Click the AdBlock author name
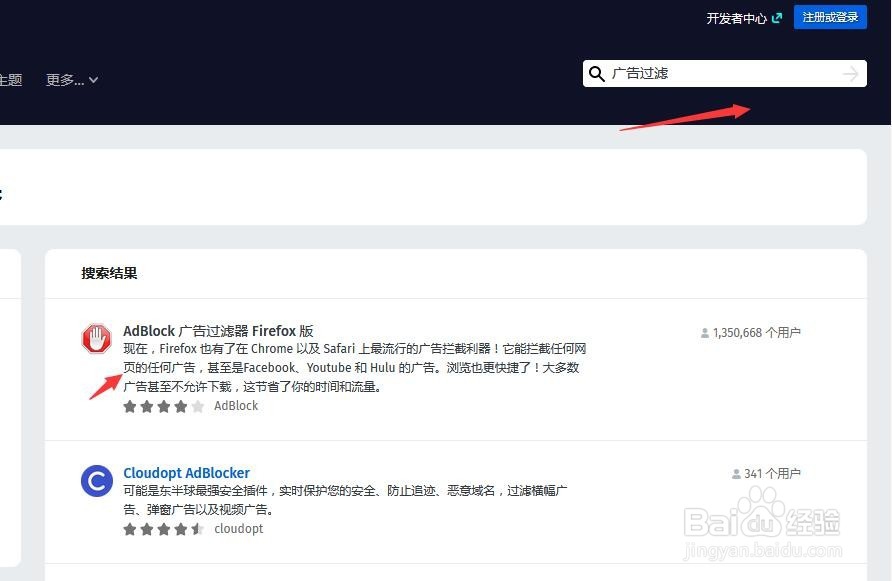Image resolution: width=892 pixels, height=581 pixels. [236, 406]
